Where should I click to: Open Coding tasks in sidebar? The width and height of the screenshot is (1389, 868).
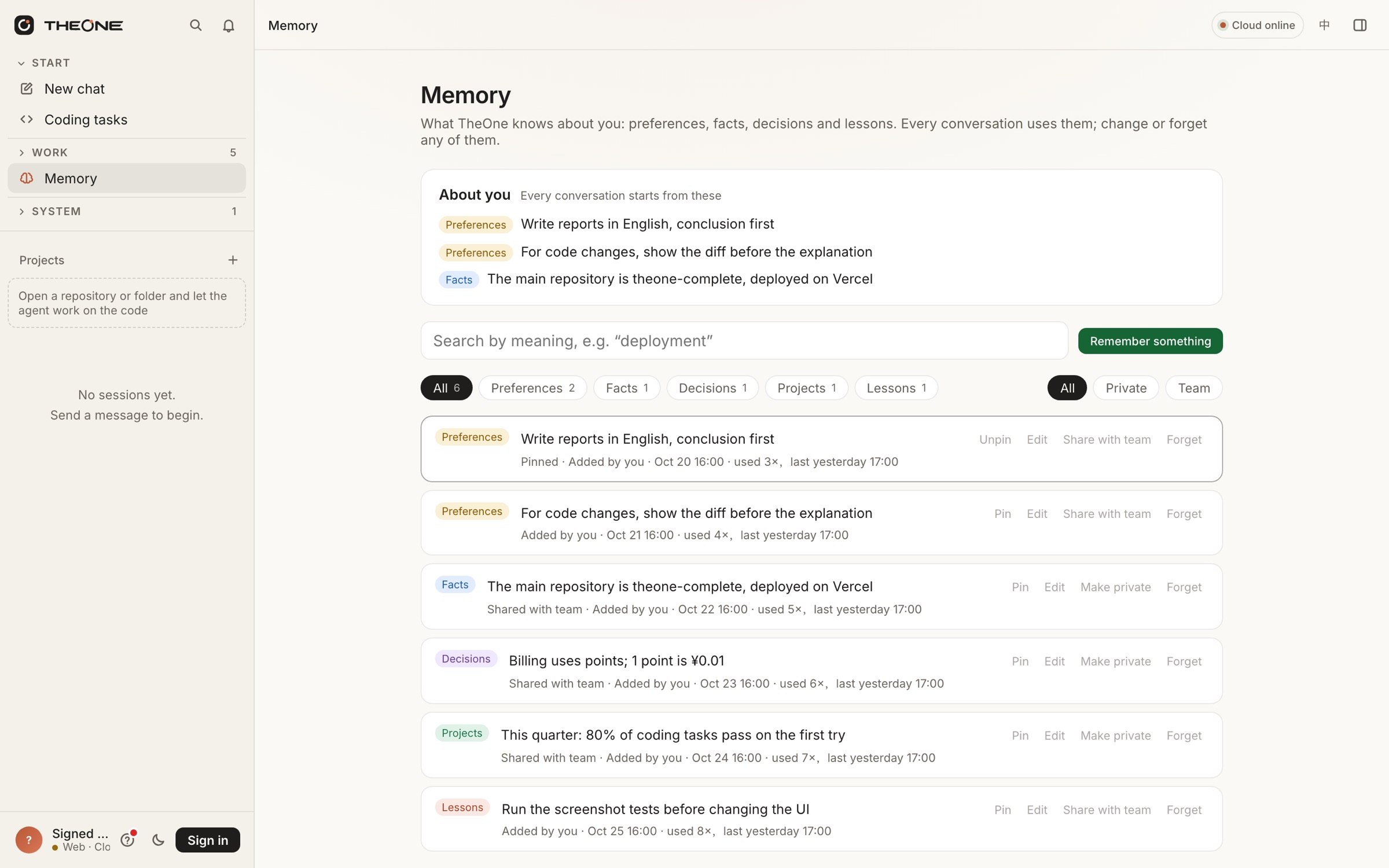(127, 119)
